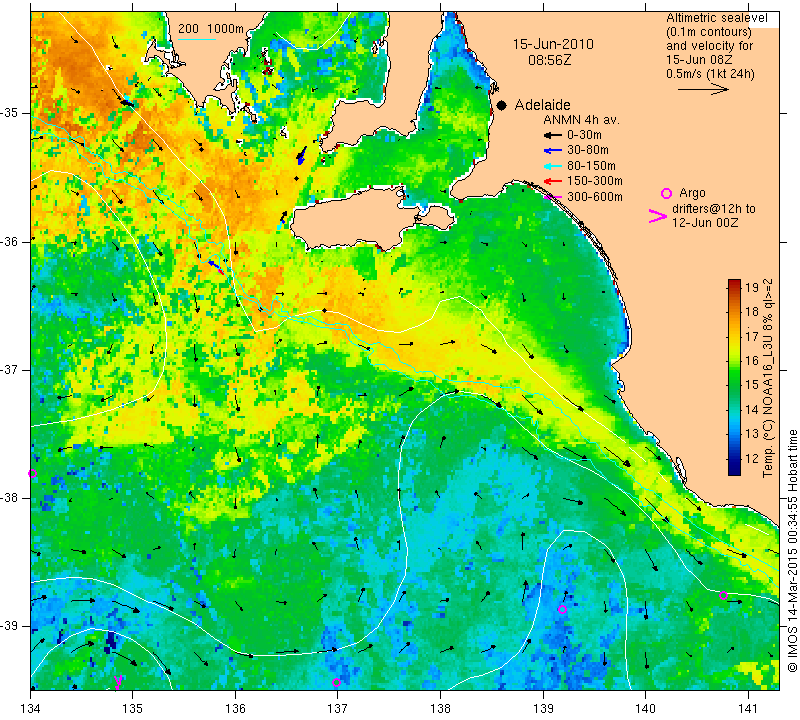The image size is (800, 720).
Task: Click the latitude label -37
Action: pos(10,369)
